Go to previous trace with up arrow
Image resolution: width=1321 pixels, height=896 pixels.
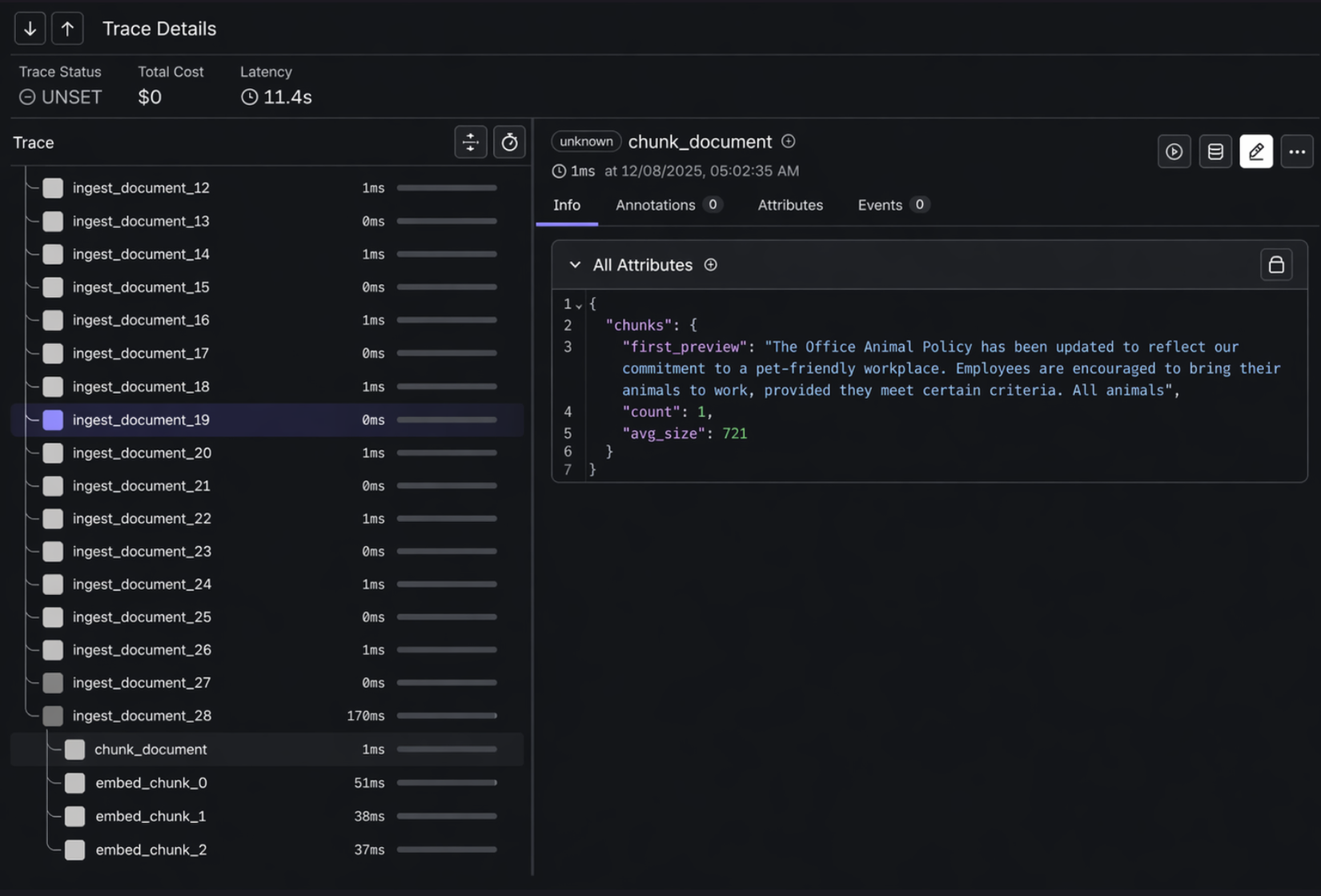click(67, 29)
